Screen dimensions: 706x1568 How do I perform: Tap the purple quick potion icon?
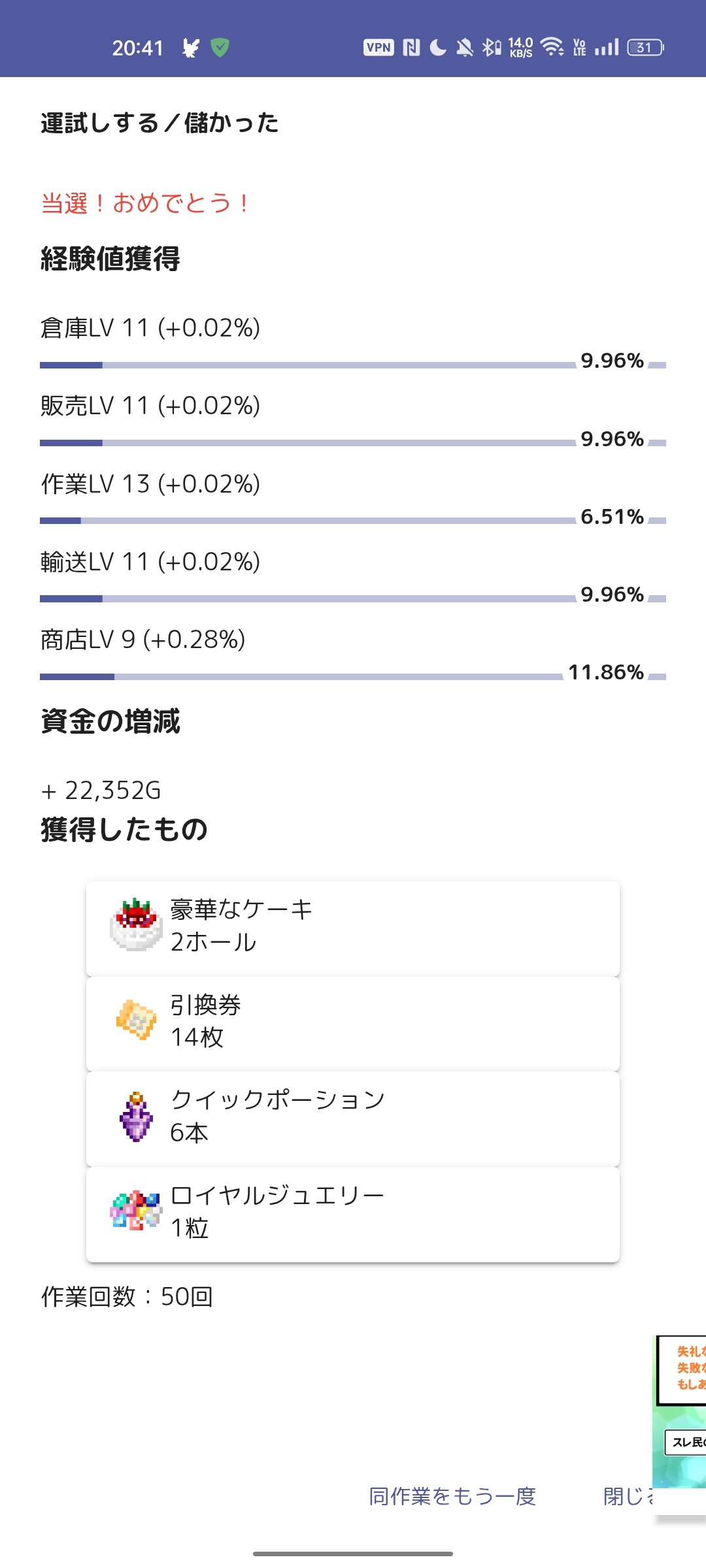coord(136,1117)
